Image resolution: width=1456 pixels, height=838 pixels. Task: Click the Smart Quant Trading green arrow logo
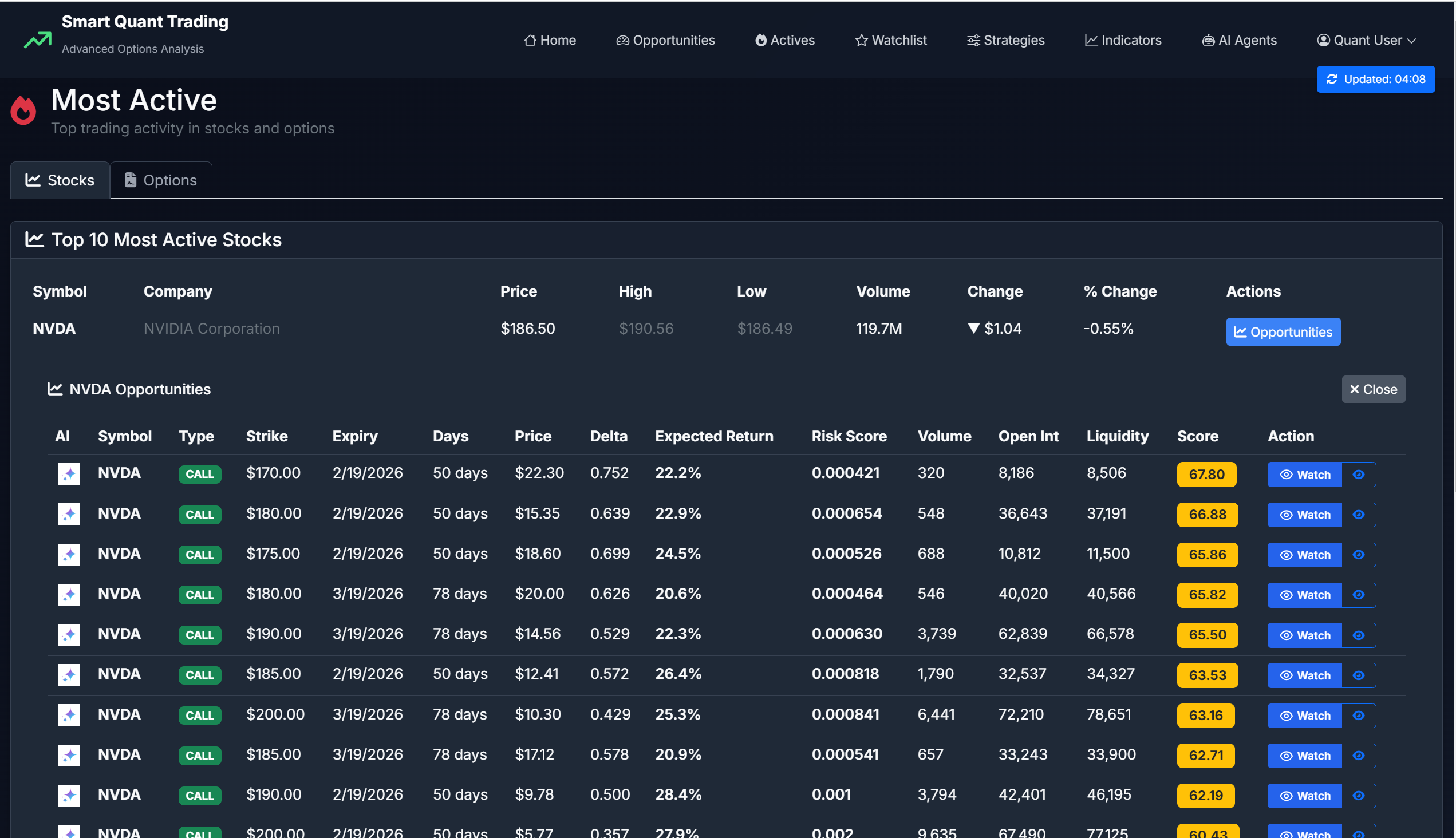[36, 39]
